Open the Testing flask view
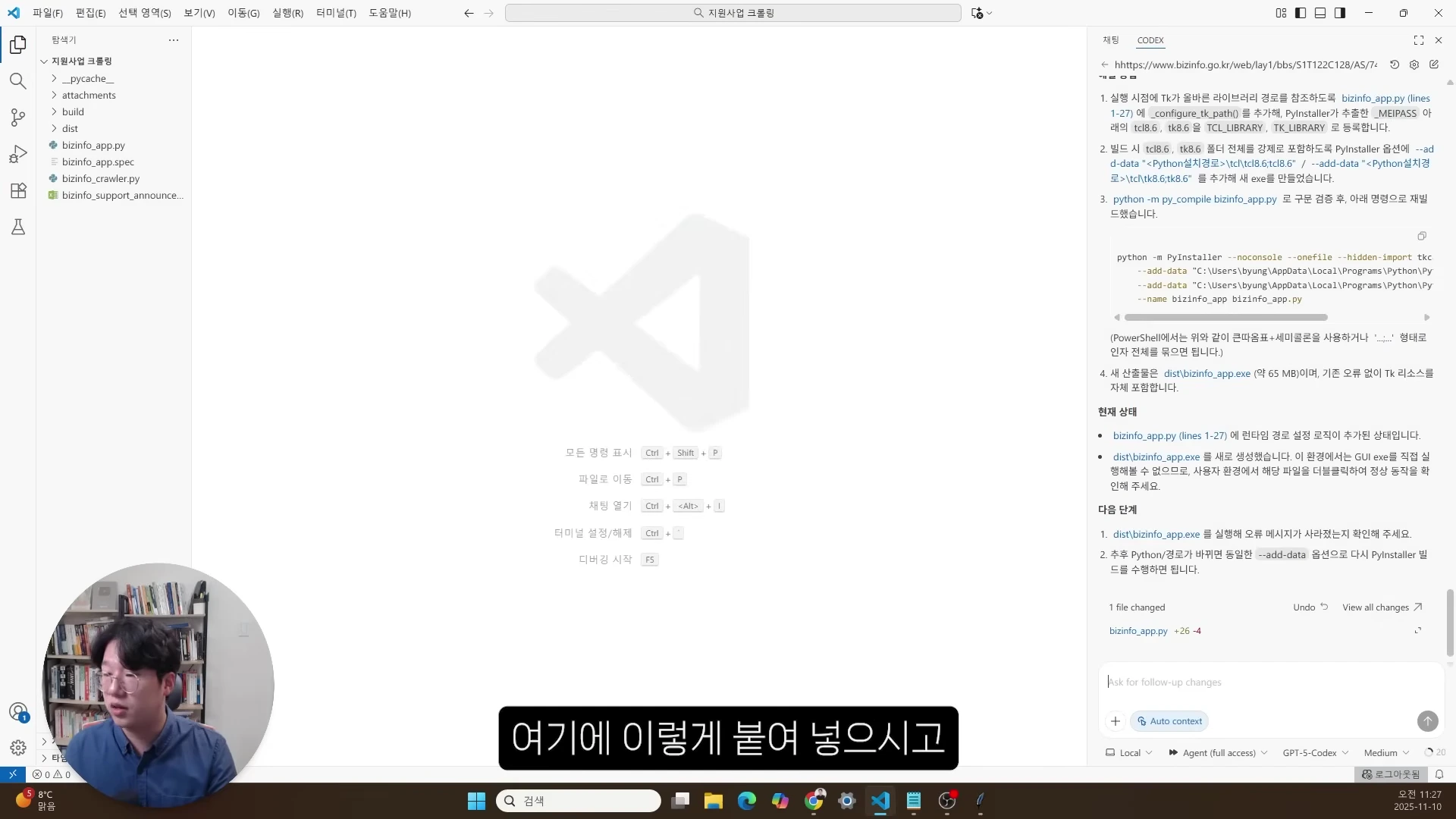 point(18,227)
